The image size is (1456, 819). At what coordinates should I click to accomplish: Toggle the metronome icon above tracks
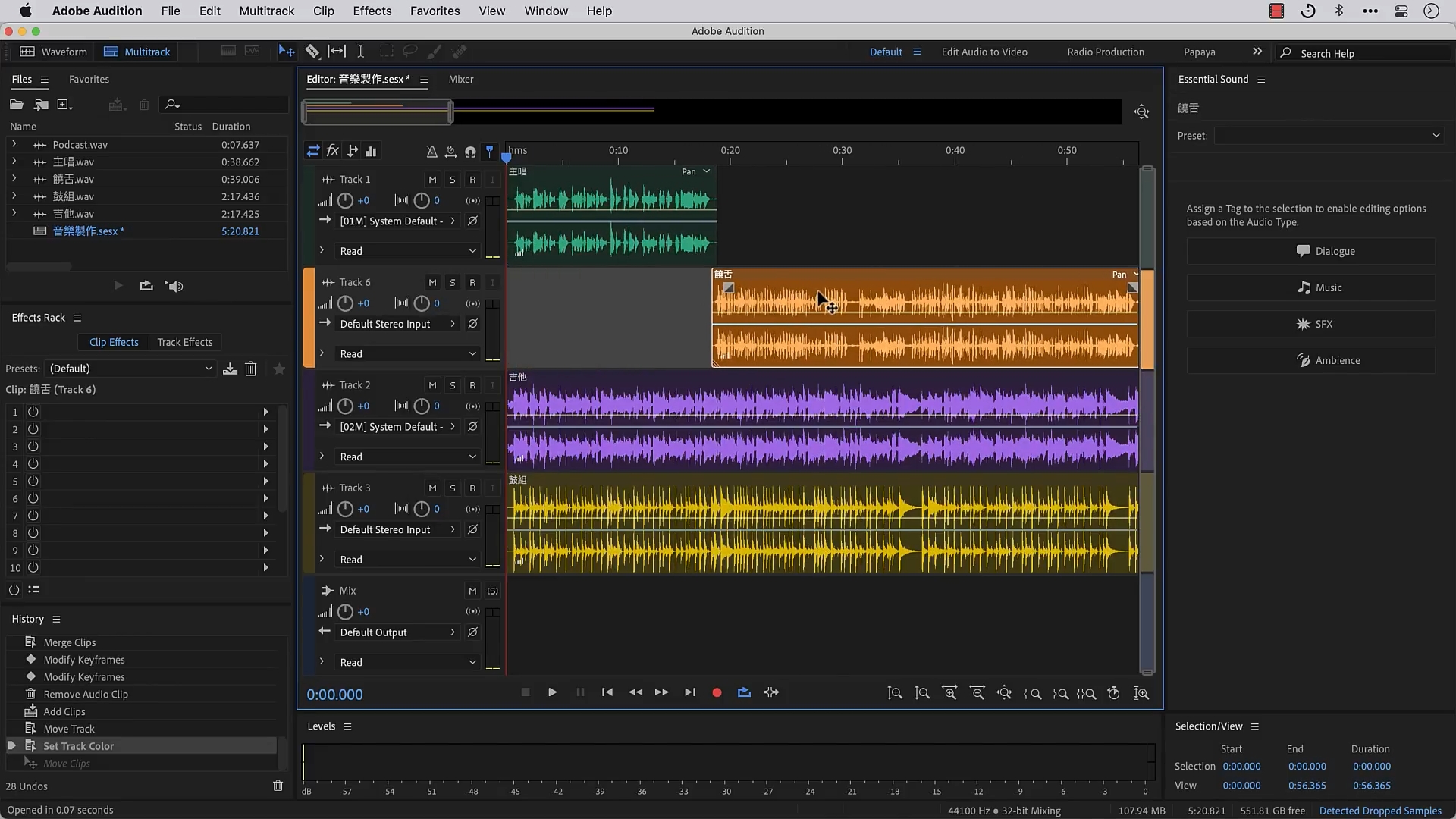coord(431,152)
